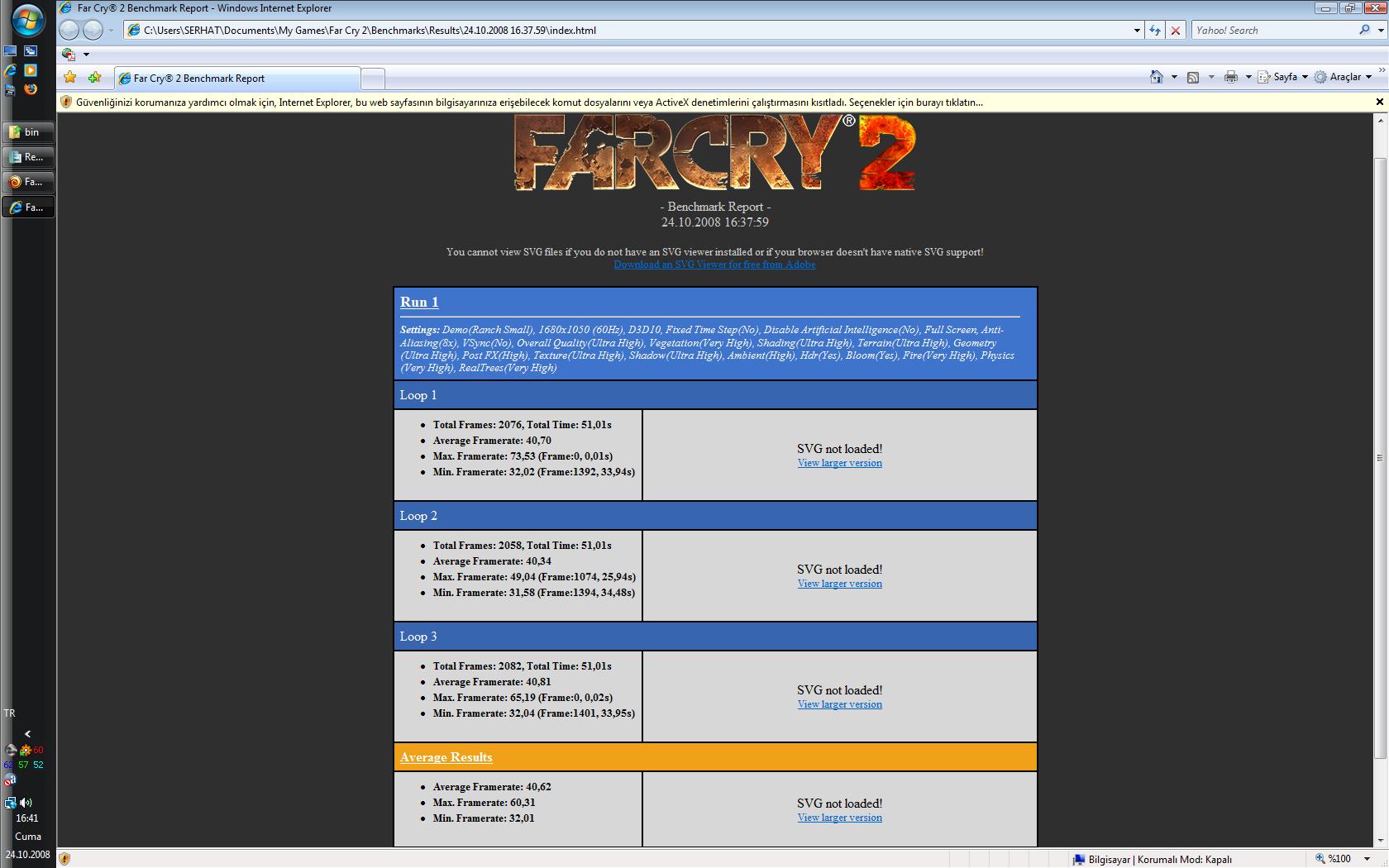Open the Araçlar menu
Viewport: 1389px width, 868px height.
[x=1342, y=77]
